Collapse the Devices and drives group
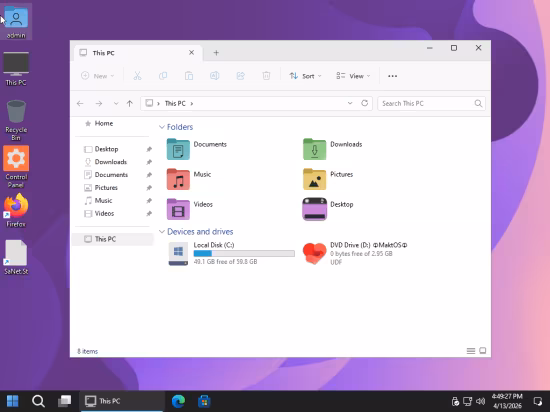 coord(162,232)
